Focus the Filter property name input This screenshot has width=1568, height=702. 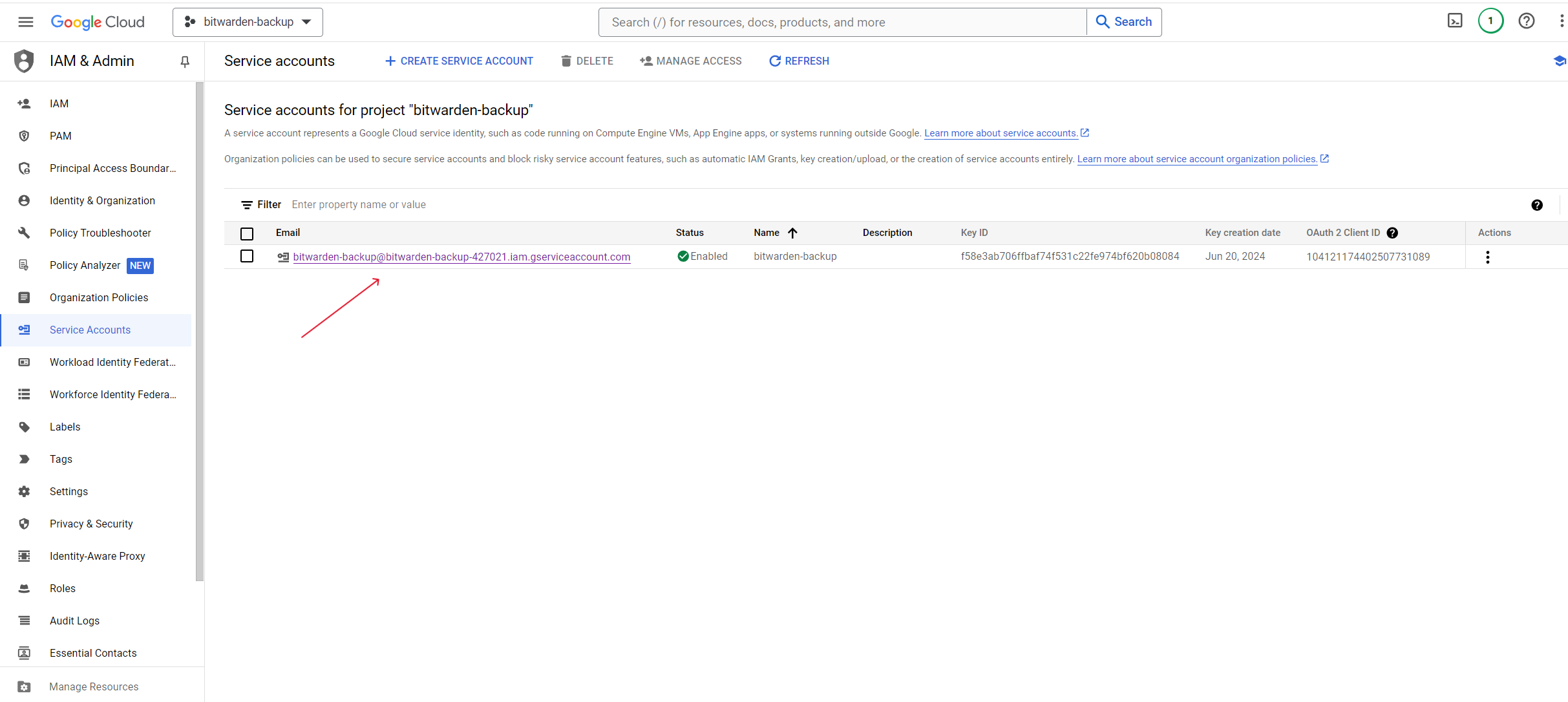coord(359,205)
